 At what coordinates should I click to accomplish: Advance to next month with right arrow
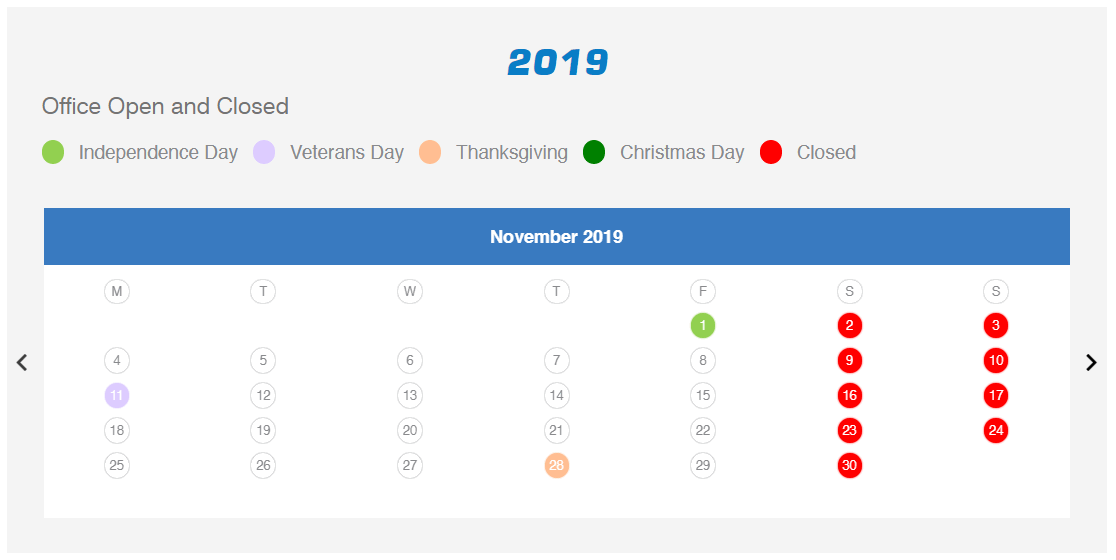(1091, 362)
